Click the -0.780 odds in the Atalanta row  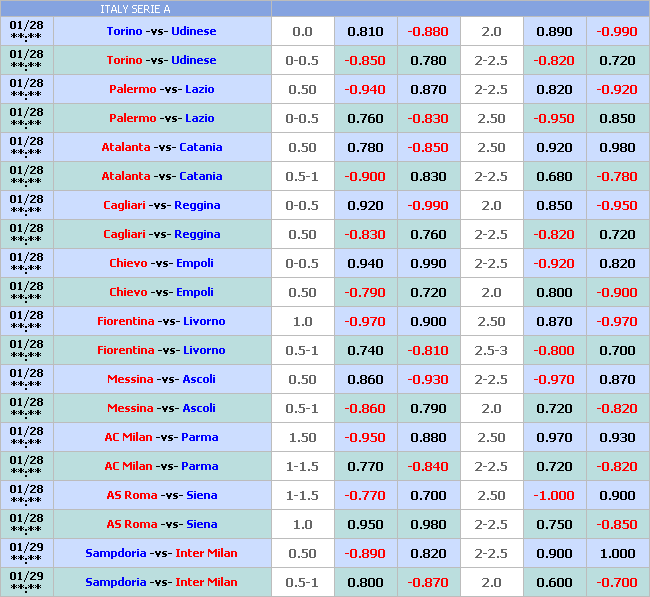pyautogui.click(x=617, y=176)
